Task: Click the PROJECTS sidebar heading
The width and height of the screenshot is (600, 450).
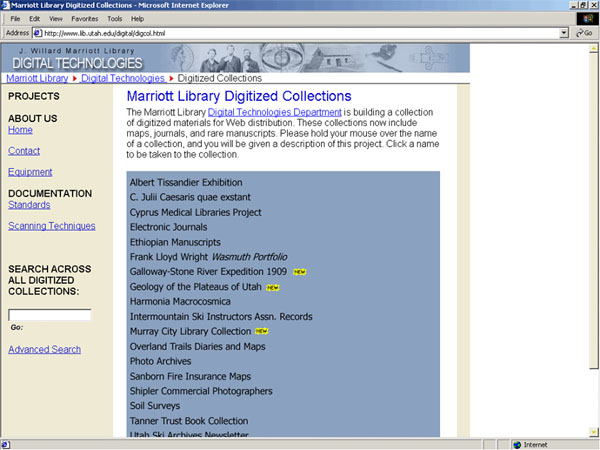Action: [34, 96]
